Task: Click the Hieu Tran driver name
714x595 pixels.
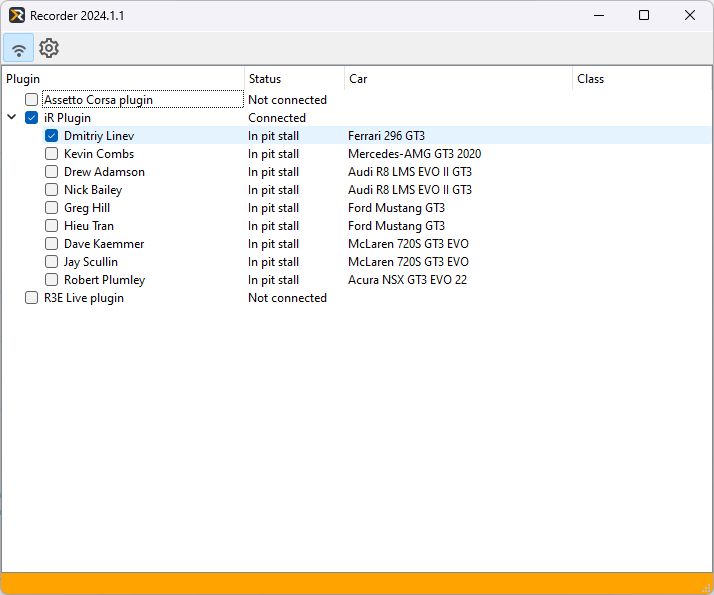Action: (89, 226)
